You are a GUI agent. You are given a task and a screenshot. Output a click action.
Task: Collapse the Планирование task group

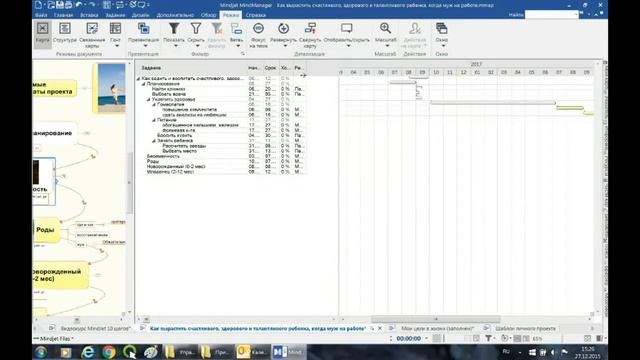click(x=143, y=84)
